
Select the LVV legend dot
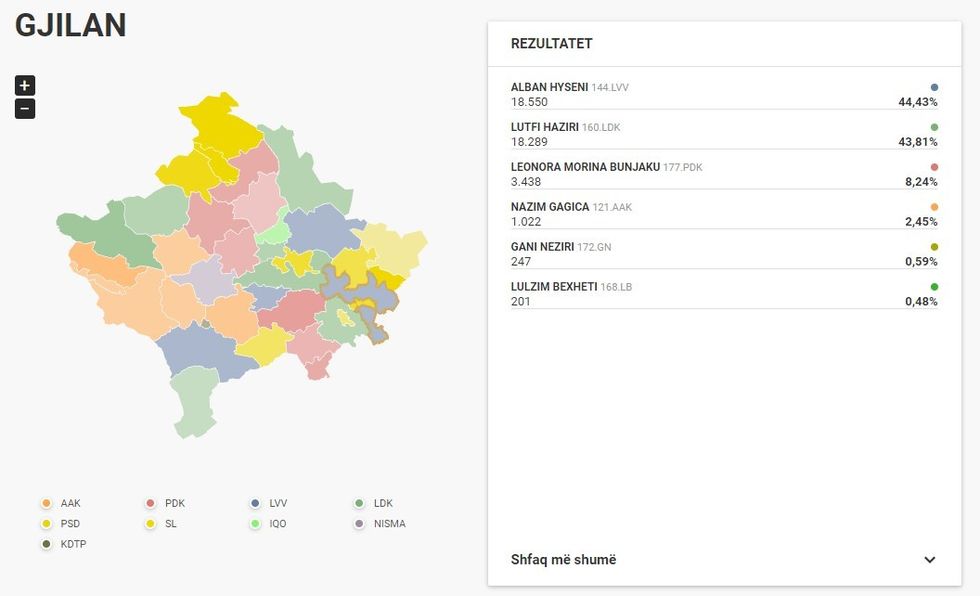pos(256,503)
